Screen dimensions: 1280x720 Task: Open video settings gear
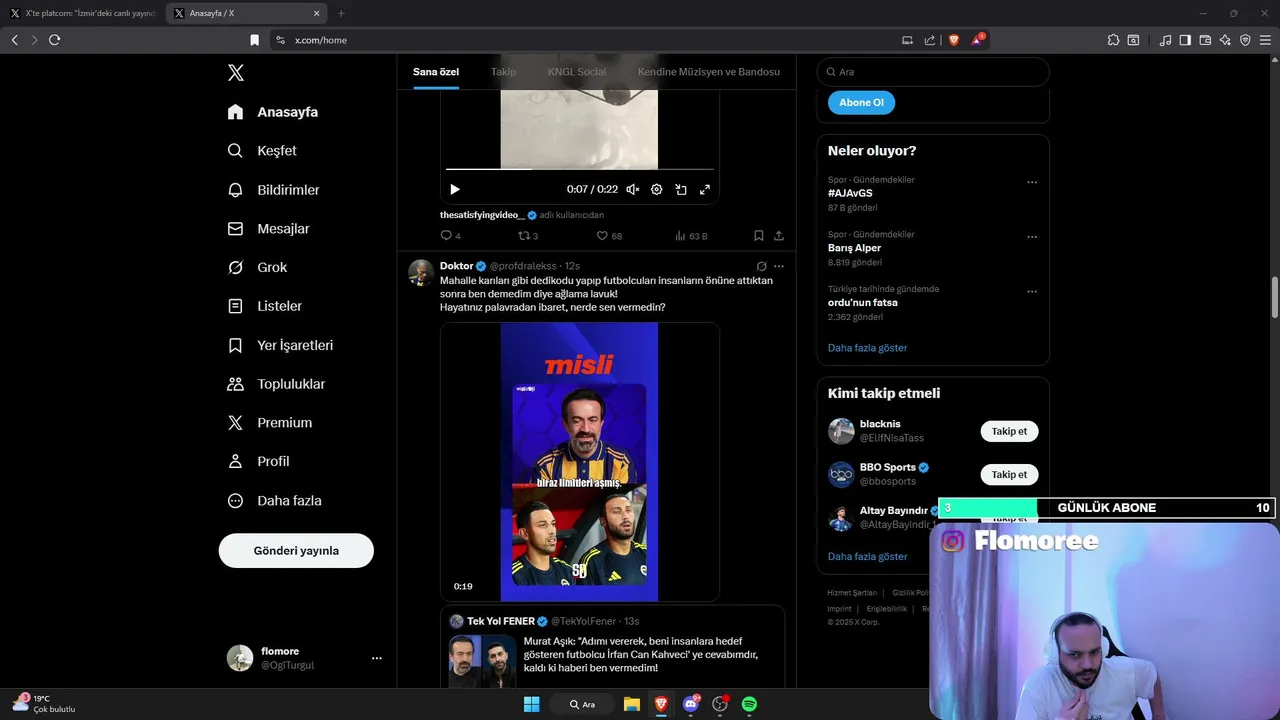tap(656, 189)
